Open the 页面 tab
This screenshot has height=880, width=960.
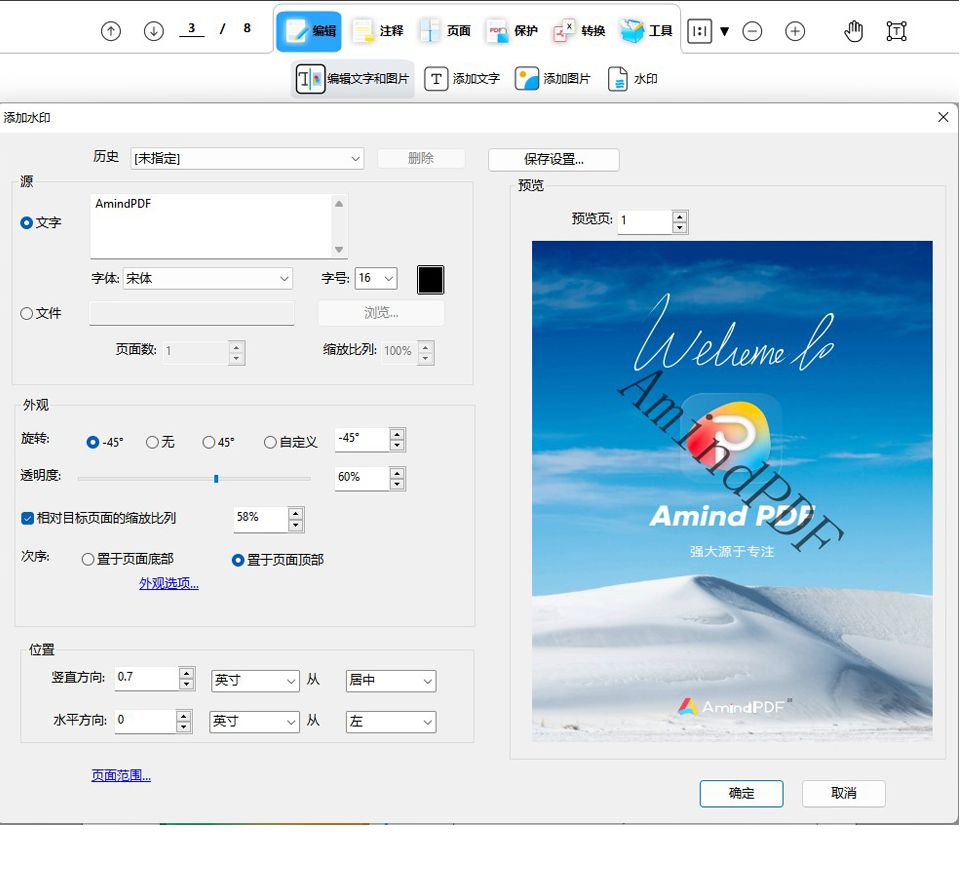444,31
